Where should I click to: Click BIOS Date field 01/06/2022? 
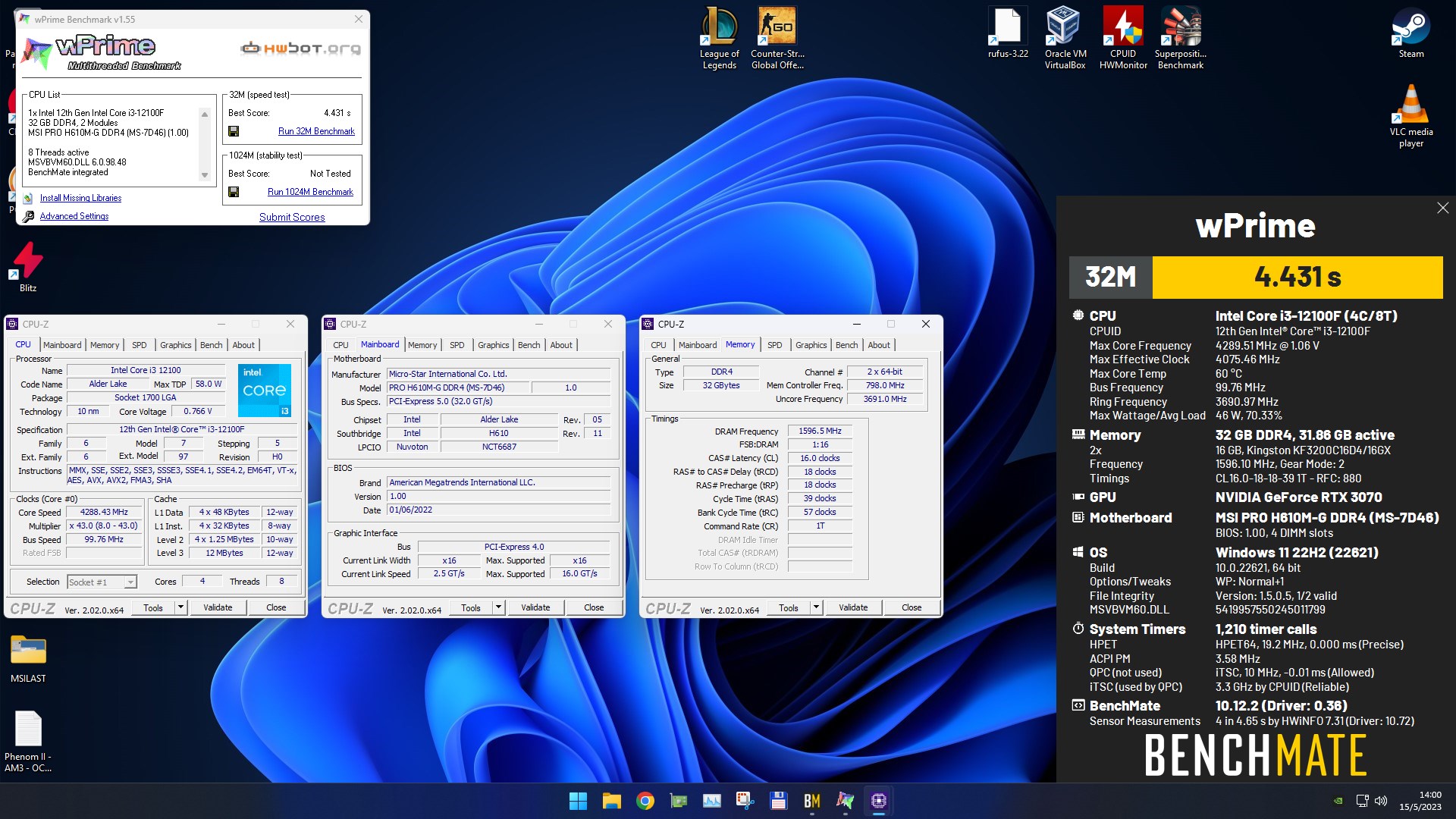[498, 510]
